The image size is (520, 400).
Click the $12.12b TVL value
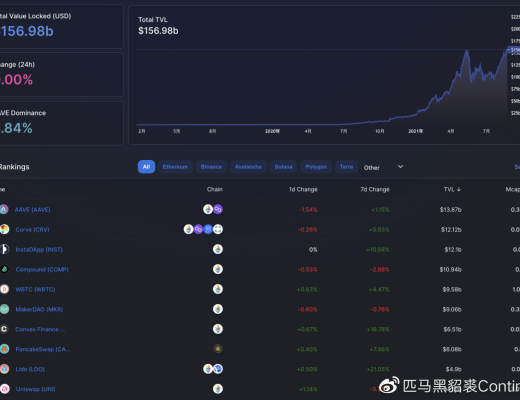[451, 230]
